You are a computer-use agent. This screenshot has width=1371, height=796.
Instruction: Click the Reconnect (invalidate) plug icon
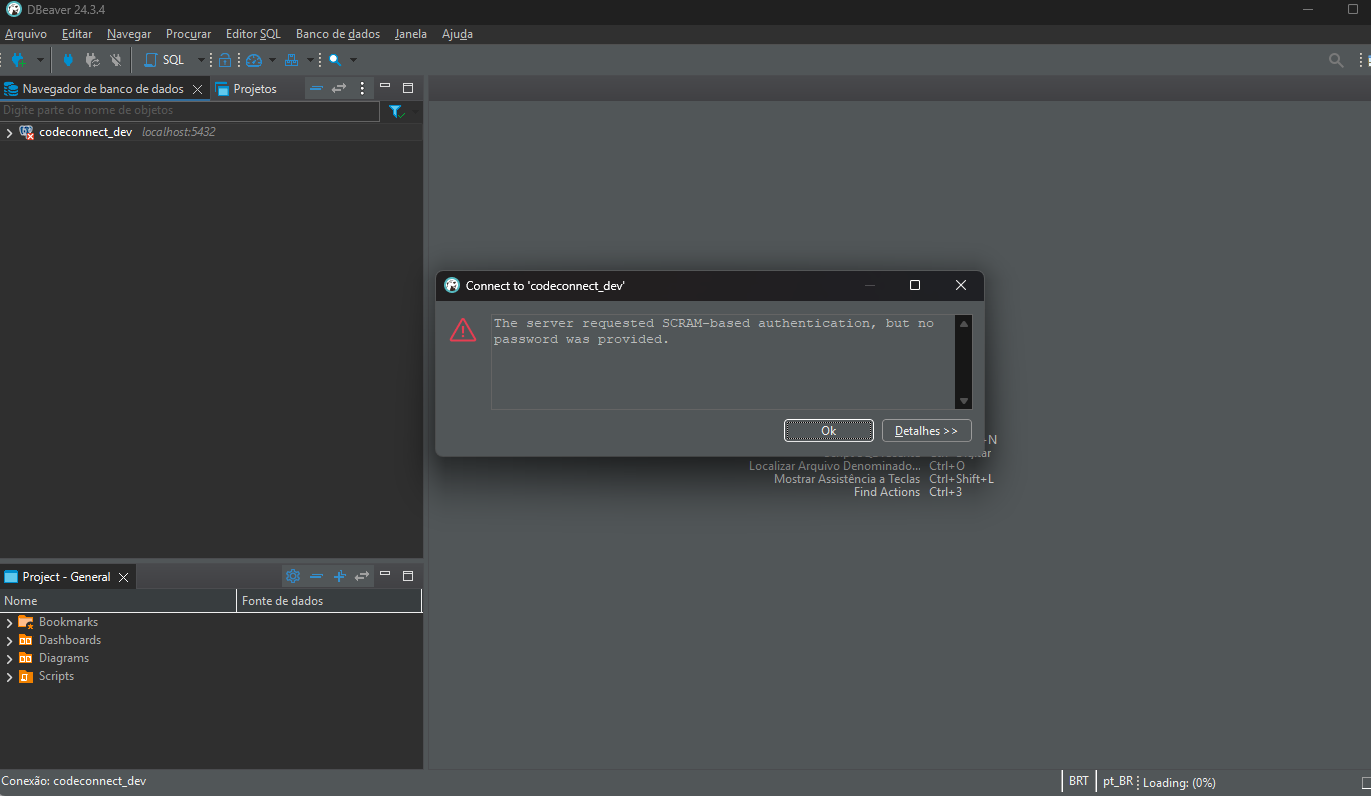coord(92,60)
